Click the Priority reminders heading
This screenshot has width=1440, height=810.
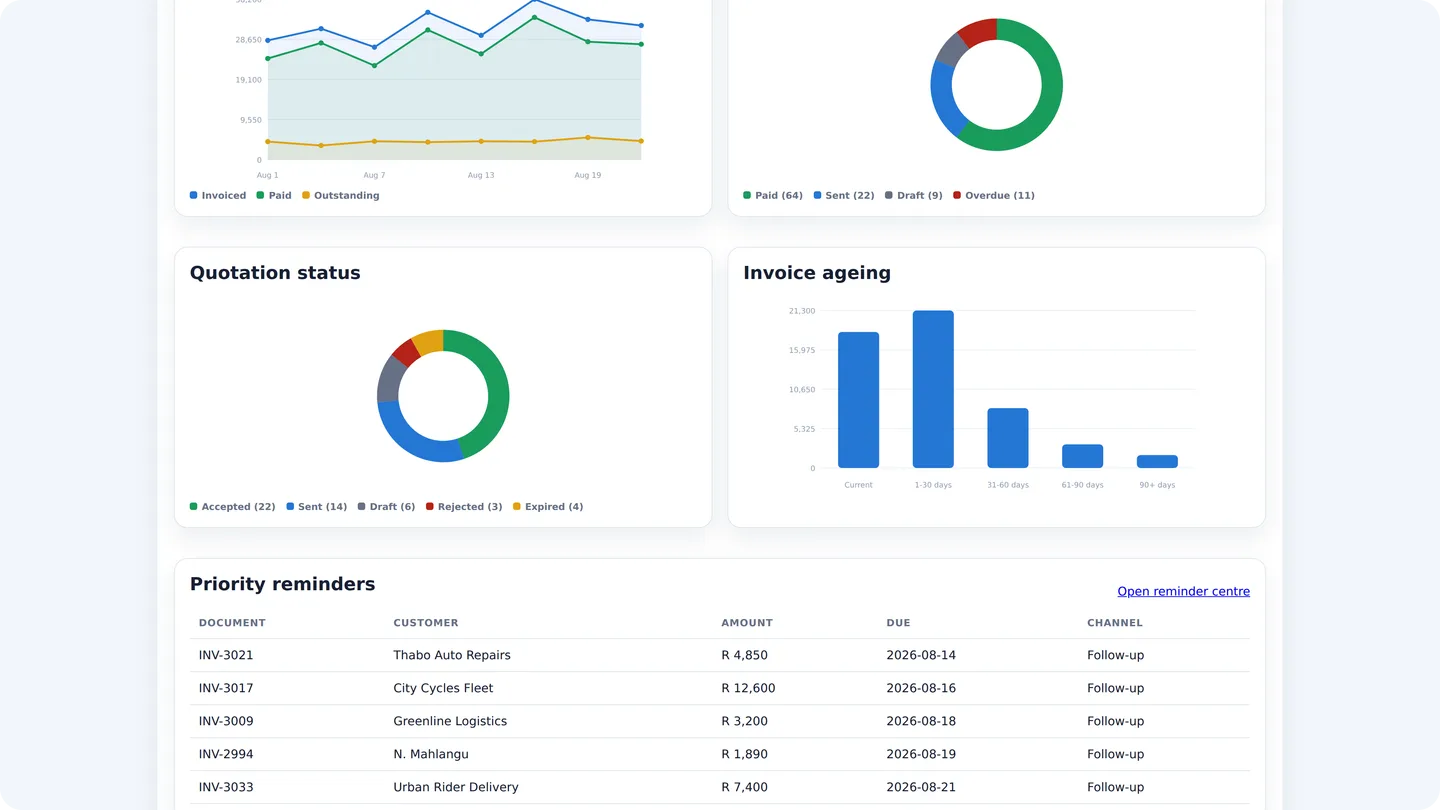[283, 584]
